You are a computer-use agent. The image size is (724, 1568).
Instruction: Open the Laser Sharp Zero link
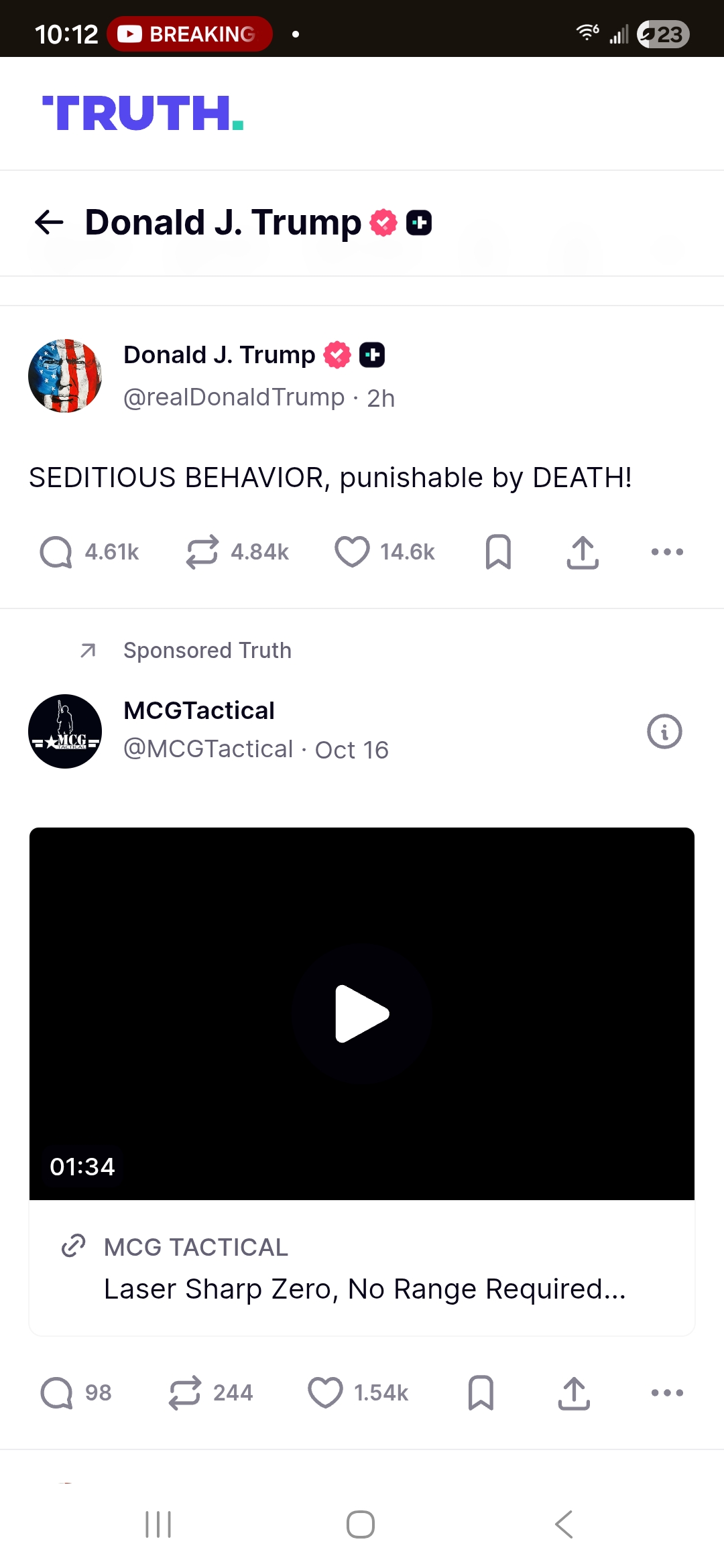point(365,1288)
